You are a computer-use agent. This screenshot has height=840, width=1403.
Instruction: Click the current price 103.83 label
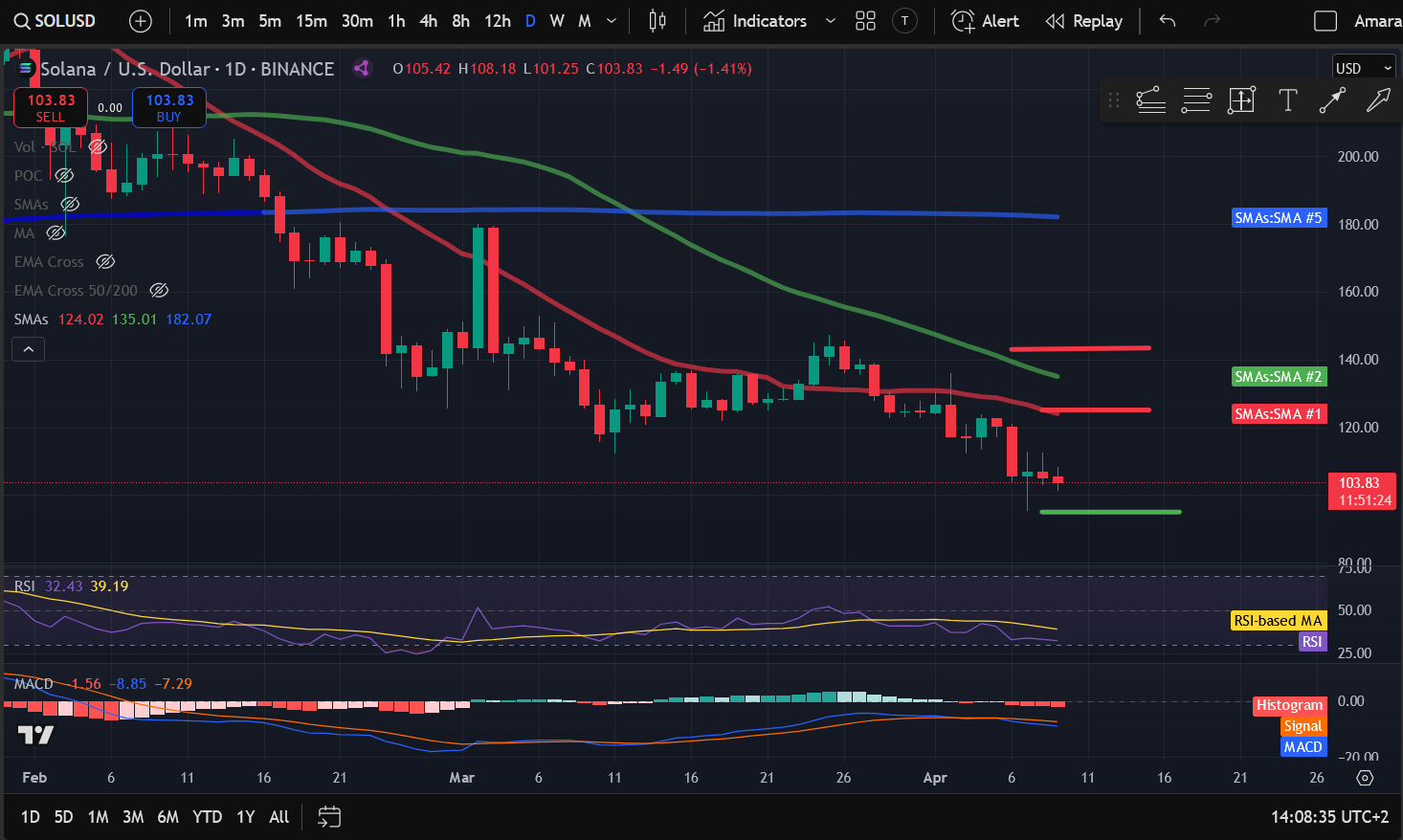click(1362, 492)
